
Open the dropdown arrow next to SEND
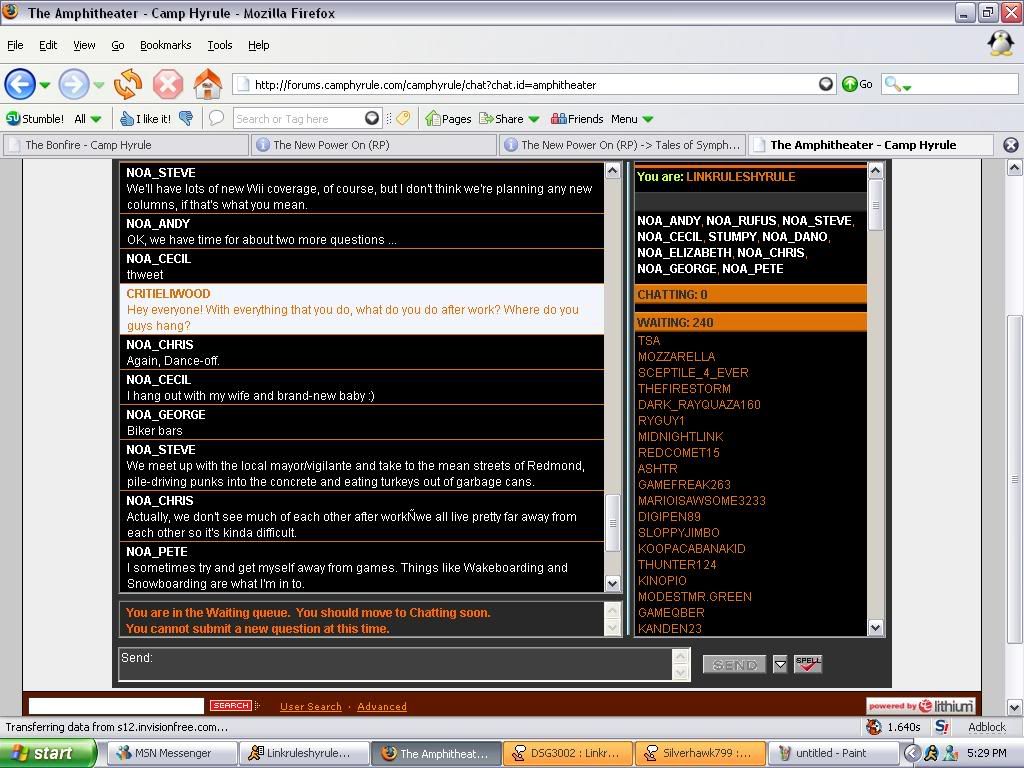pos(780,664)
